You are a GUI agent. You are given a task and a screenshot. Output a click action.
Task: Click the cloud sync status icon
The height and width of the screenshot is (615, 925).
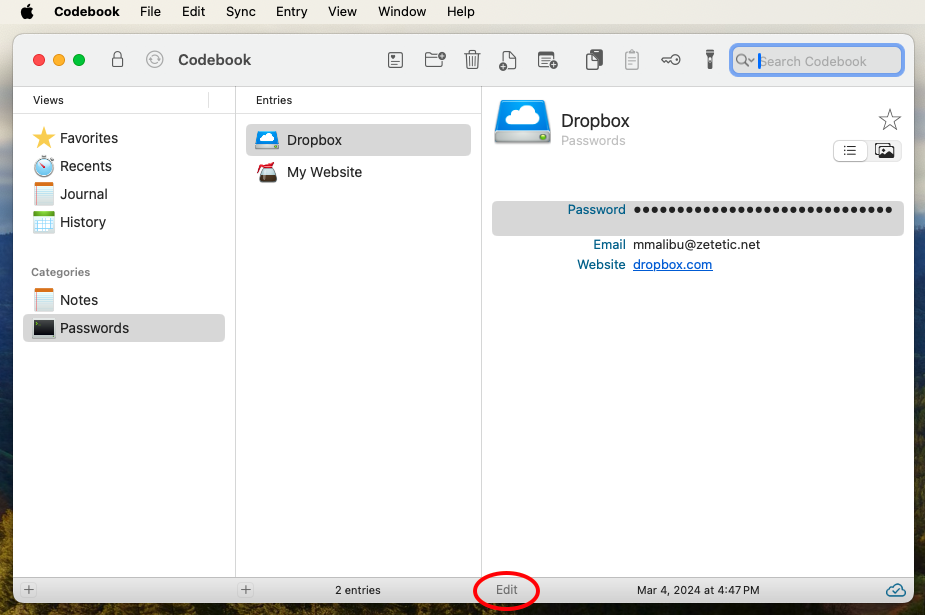[896, 590]
